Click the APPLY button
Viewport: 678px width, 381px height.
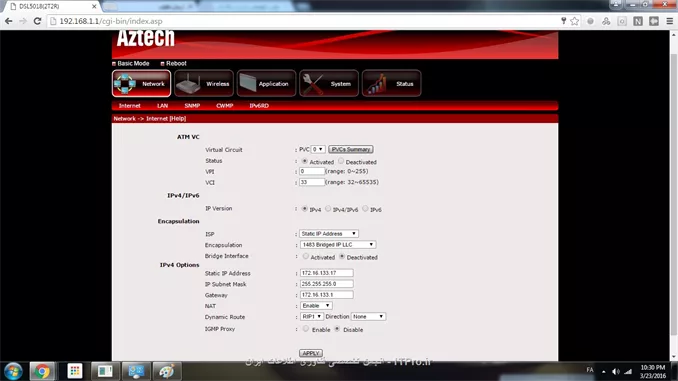310,353
